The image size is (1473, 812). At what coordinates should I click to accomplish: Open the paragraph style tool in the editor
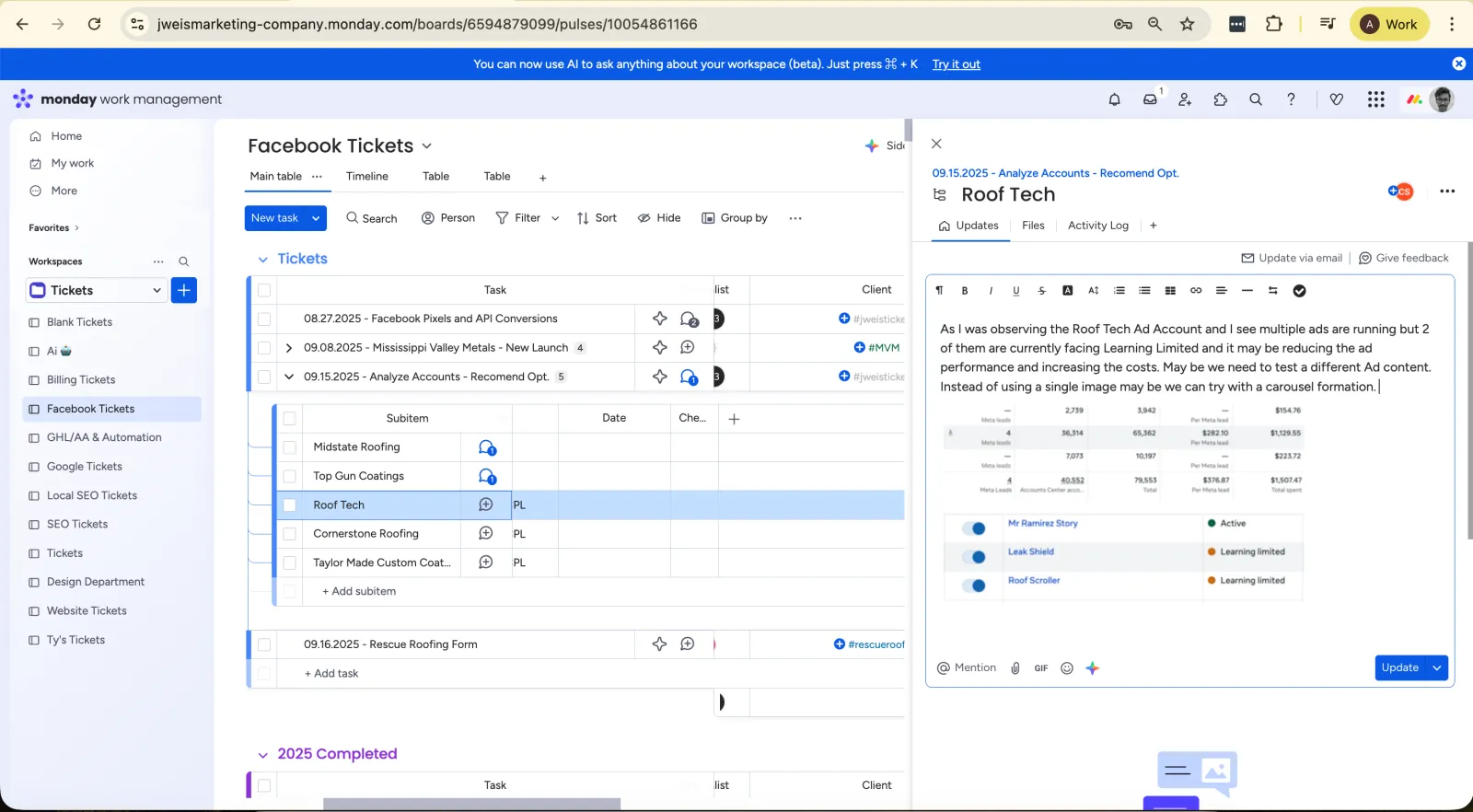point(939,291)
